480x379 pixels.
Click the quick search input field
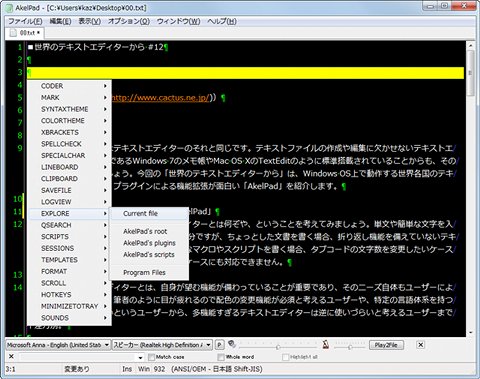(x=78, y=357)
